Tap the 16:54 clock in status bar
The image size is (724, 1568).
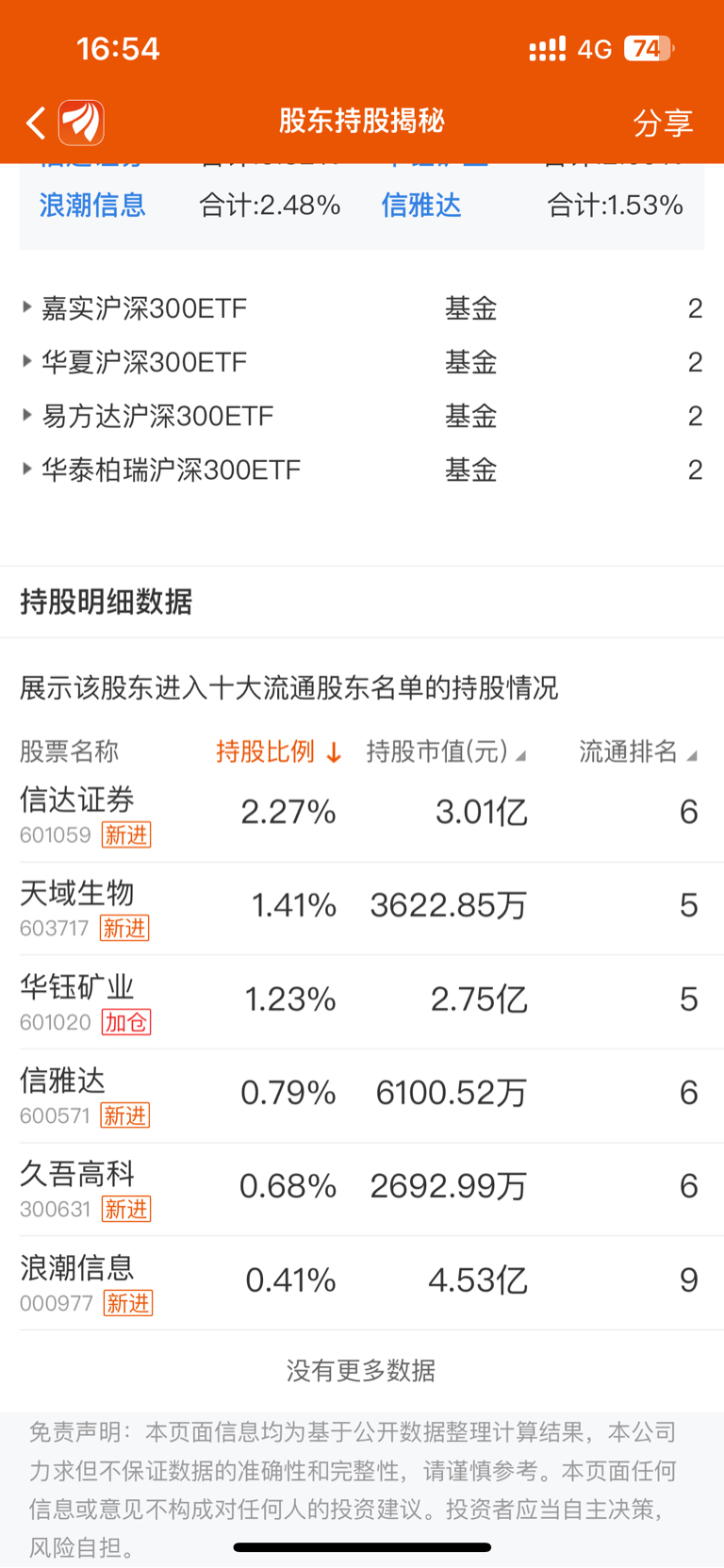(118, 48)
